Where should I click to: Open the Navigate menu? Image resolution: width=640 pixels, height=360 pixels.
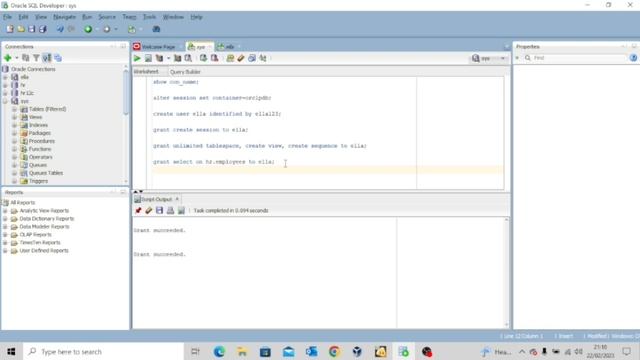pos(64,17)
